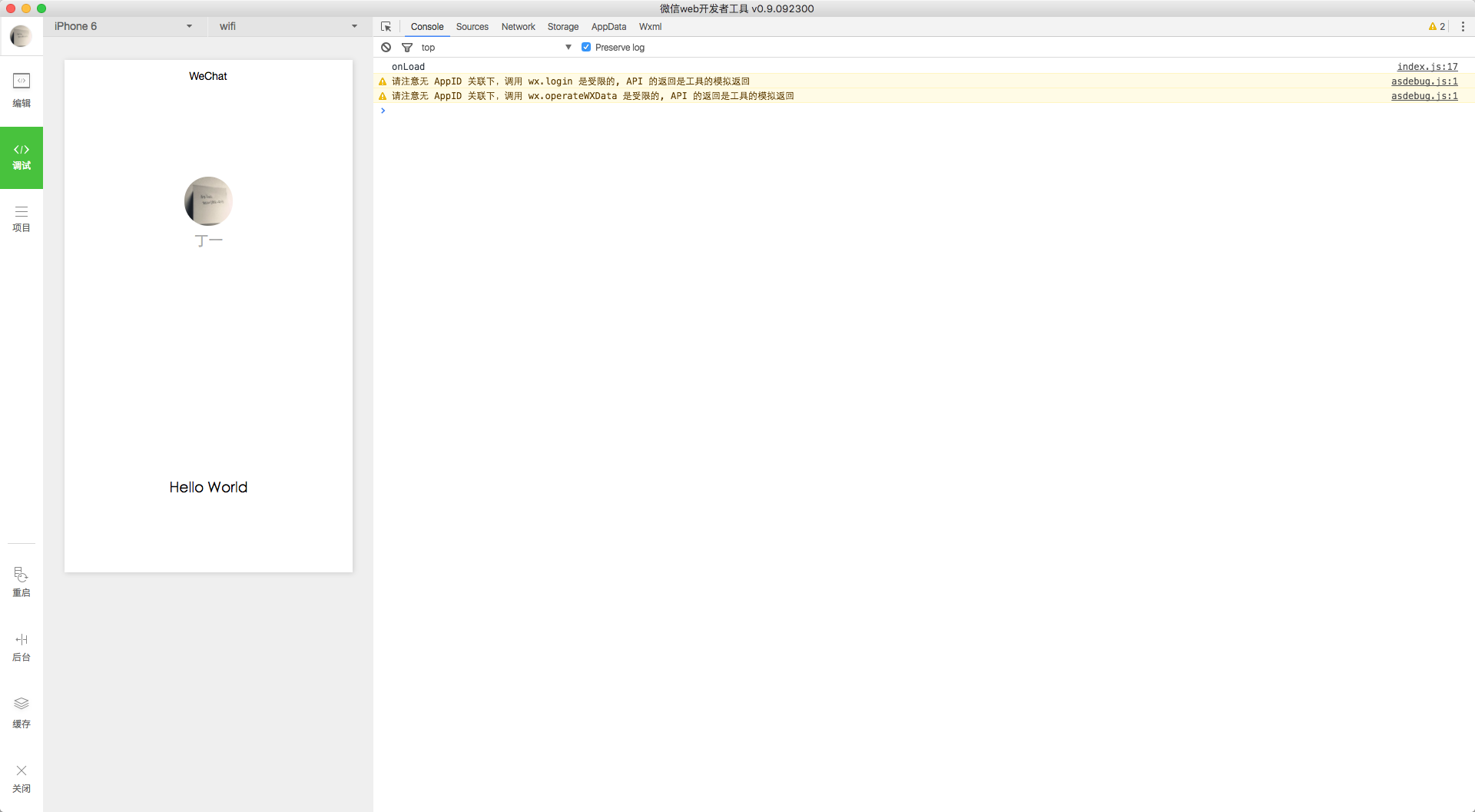The width and height of the screenshot is (1475, 812).
Task: Open the 编辑 (Edit) sidebar panel
Action: coord(22,89)
